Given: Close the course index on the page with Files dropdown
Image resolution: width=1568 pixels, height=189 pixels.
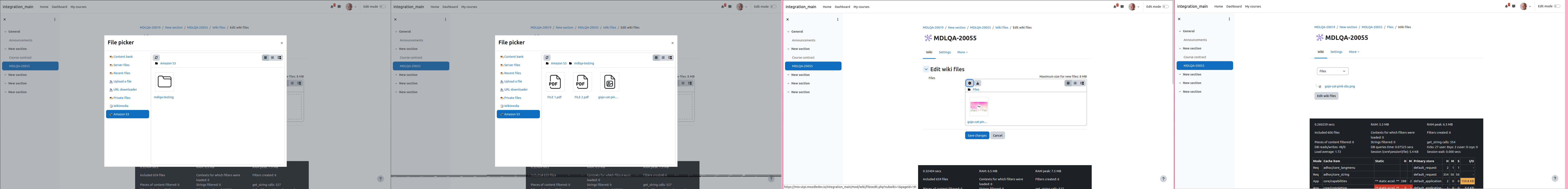Looking at the screenshot, I should pos(1179,19).
